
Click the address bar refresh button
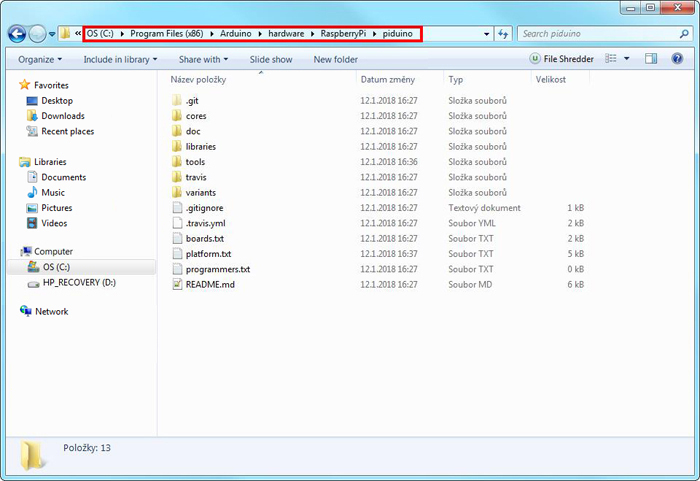(503, 34)
